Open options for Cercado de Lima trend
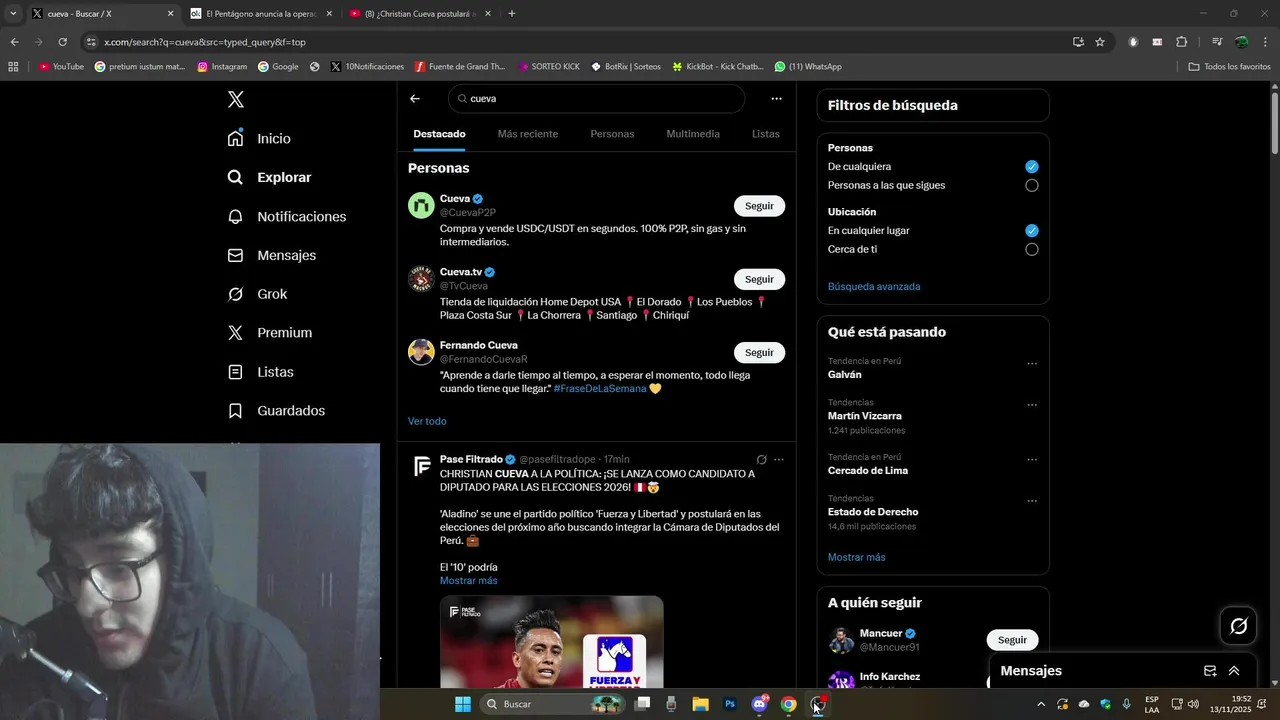The height and width of the screenshot is (720, 1280). [1032, 460]
